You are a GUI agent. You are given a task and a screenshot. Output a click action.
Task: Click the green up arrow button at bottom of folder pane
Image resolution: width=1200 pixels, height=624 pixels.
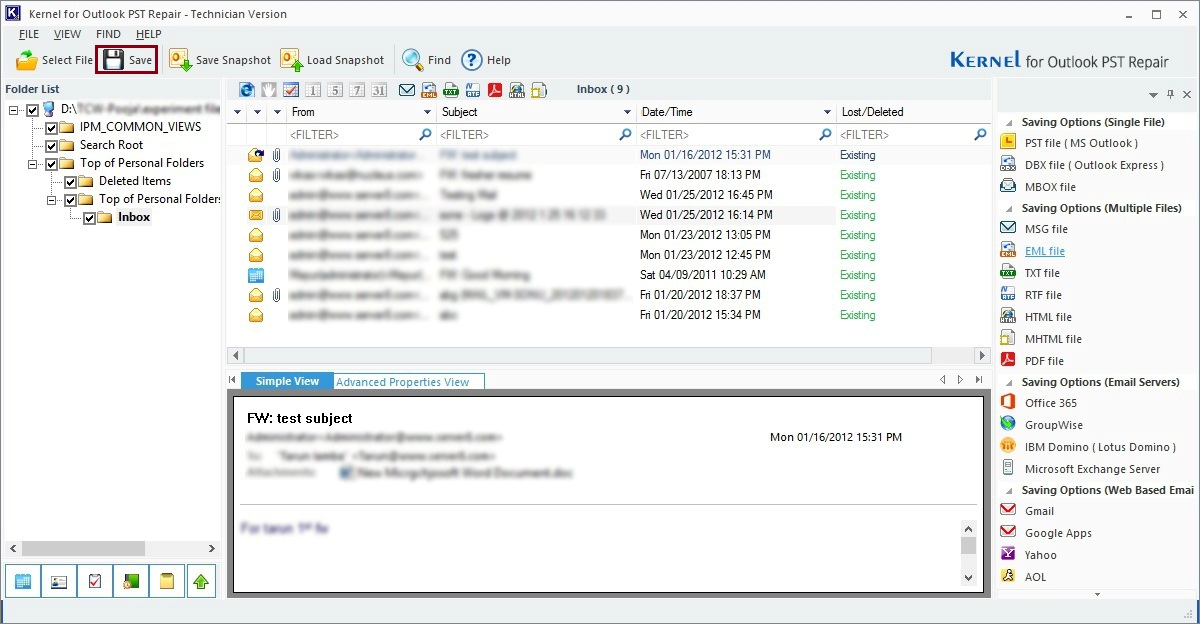point(202,581)
